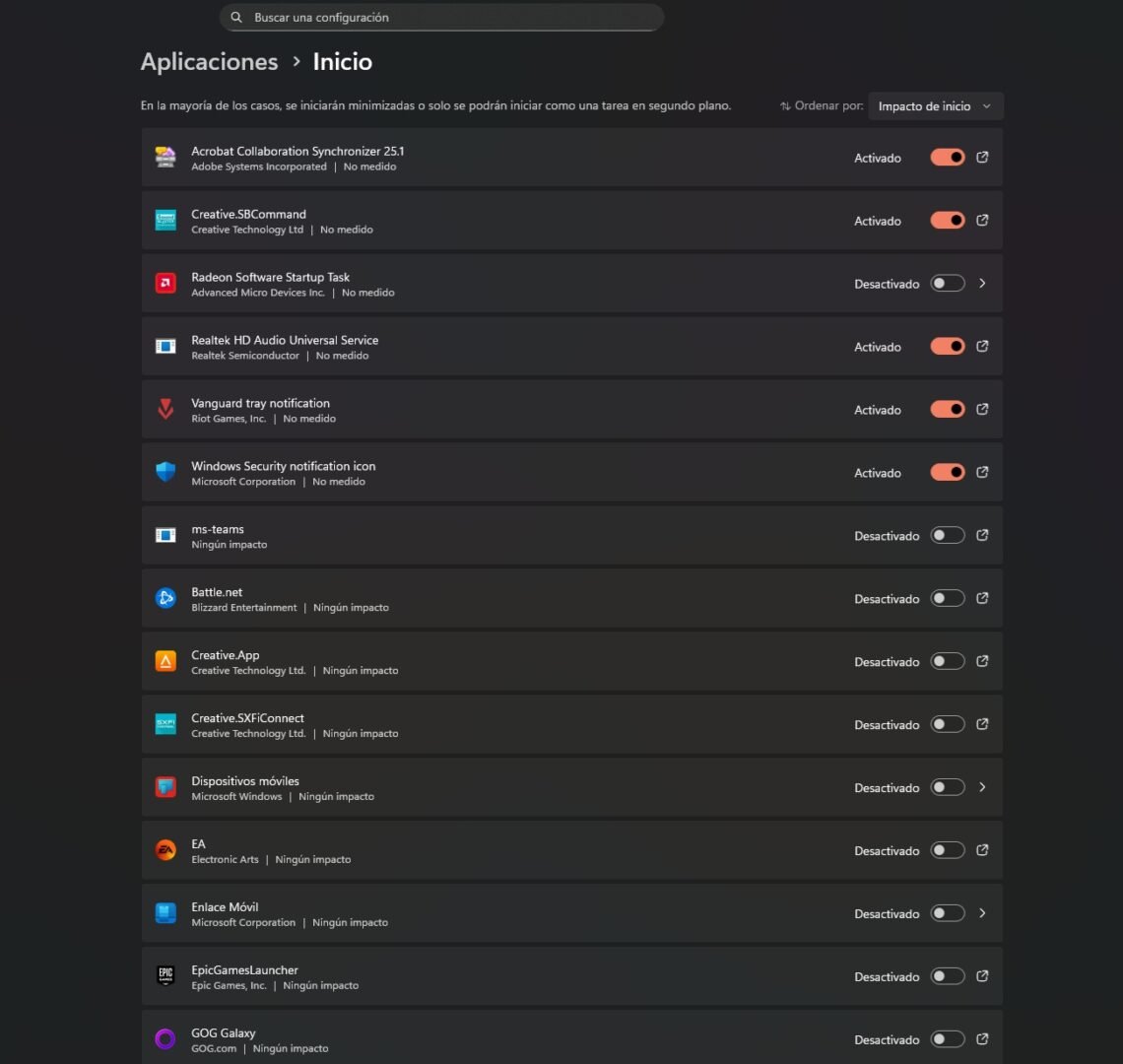Click the Battle.net app icon
The image size is (1123, 1064).
[165, 598]
